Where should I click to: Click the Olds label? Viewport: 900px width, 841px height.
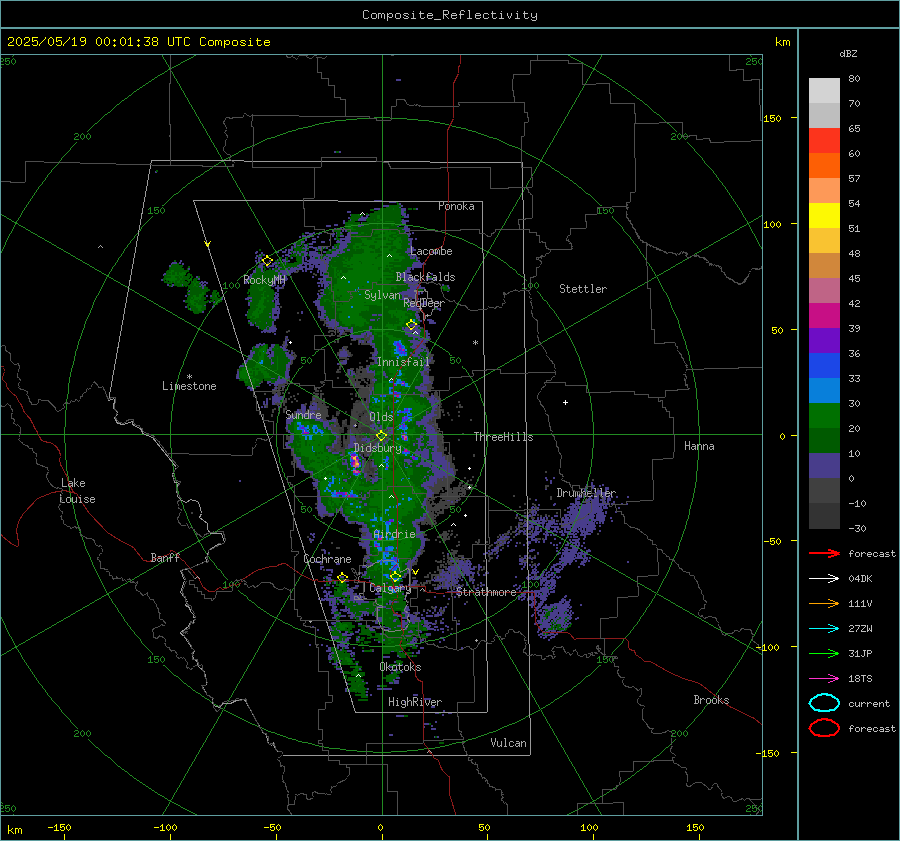point(381,417)
